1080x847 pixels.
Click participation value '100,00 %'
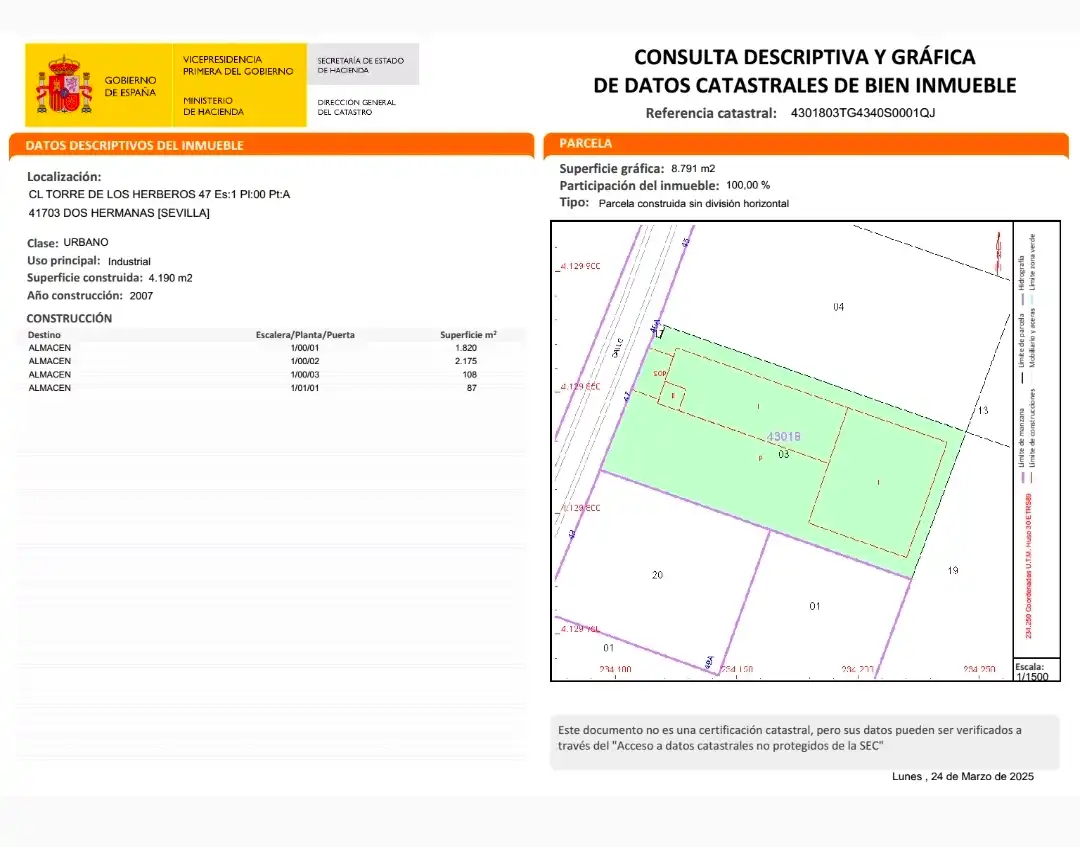[748, 185]
